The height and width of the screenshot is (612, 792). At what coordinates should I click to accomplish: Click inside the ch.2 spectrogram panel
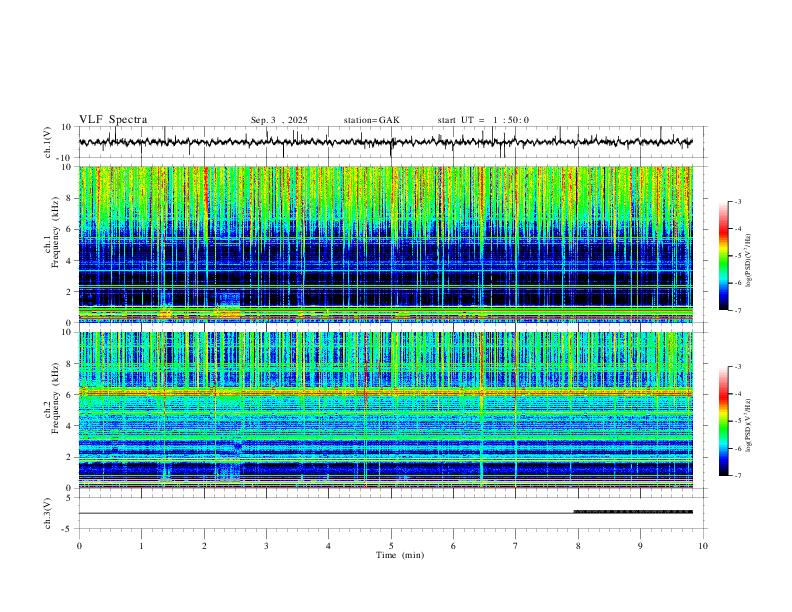click(385, 410)
